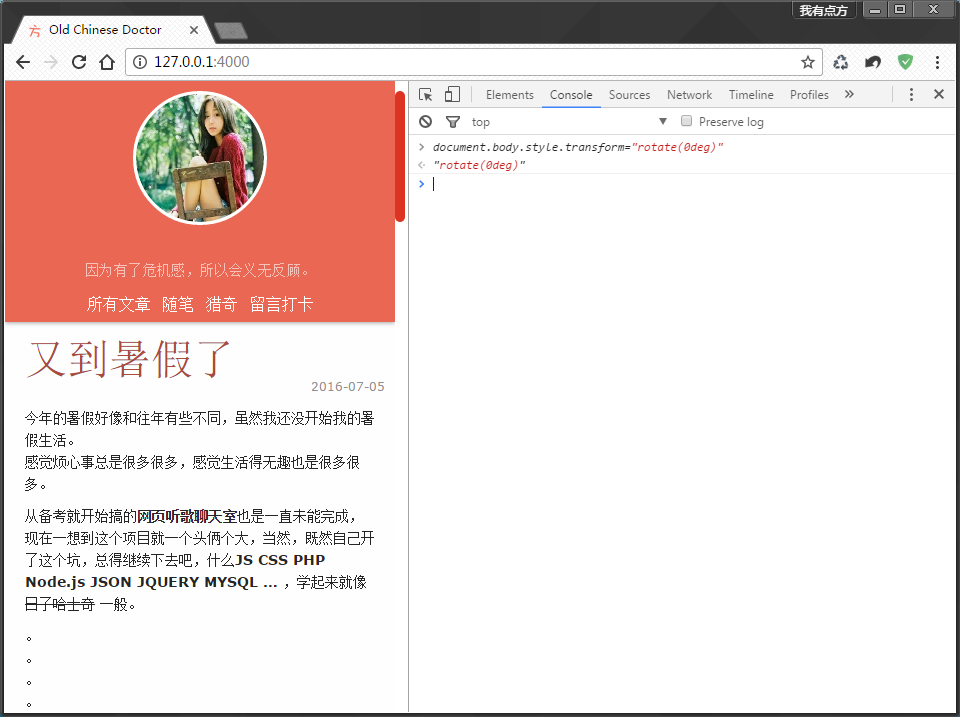Bookmark this page with star icon

(808, 62)
